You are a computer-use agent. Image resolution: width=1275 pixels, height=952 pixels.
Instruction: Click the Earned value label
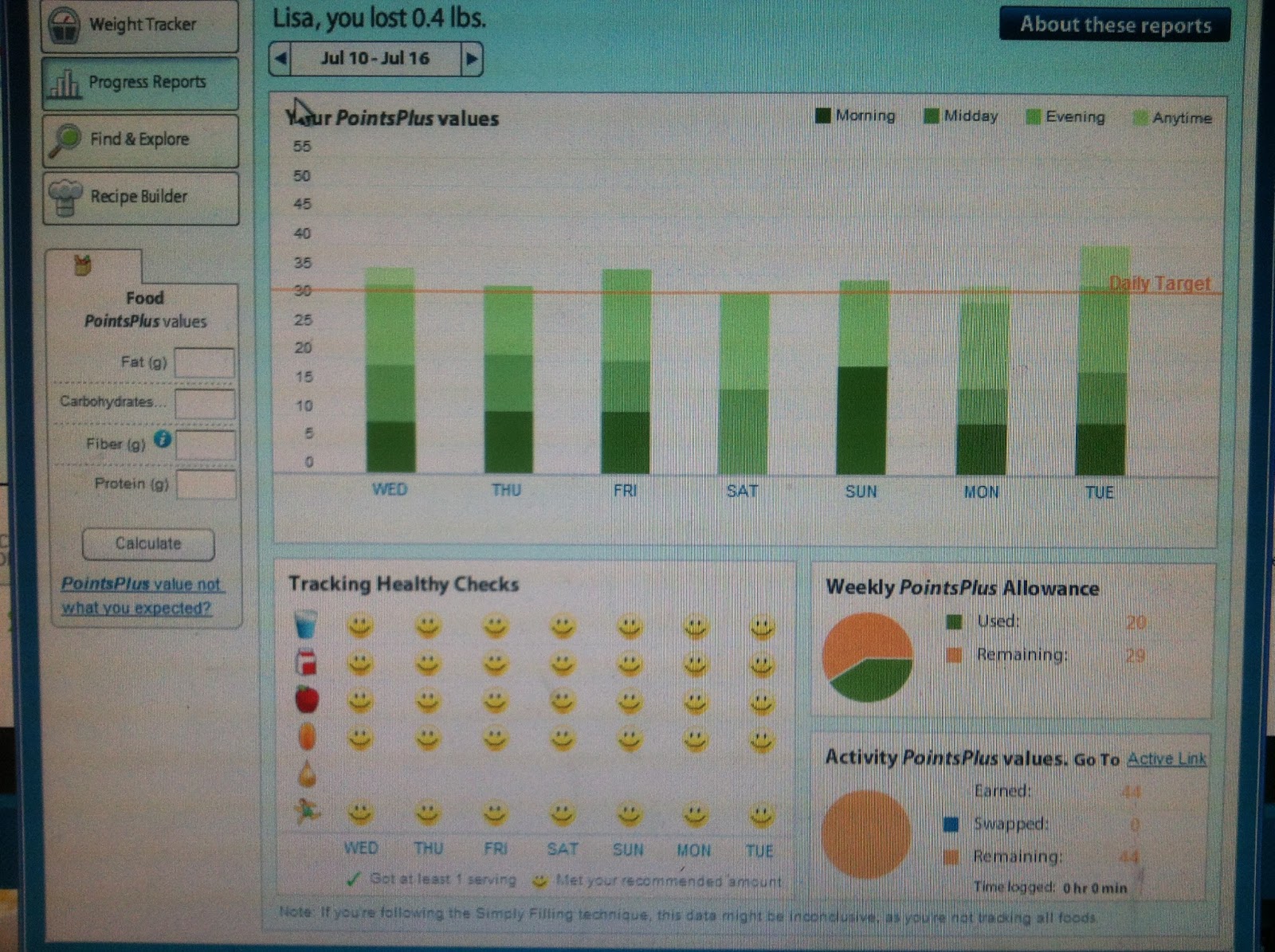(1002, 790)
